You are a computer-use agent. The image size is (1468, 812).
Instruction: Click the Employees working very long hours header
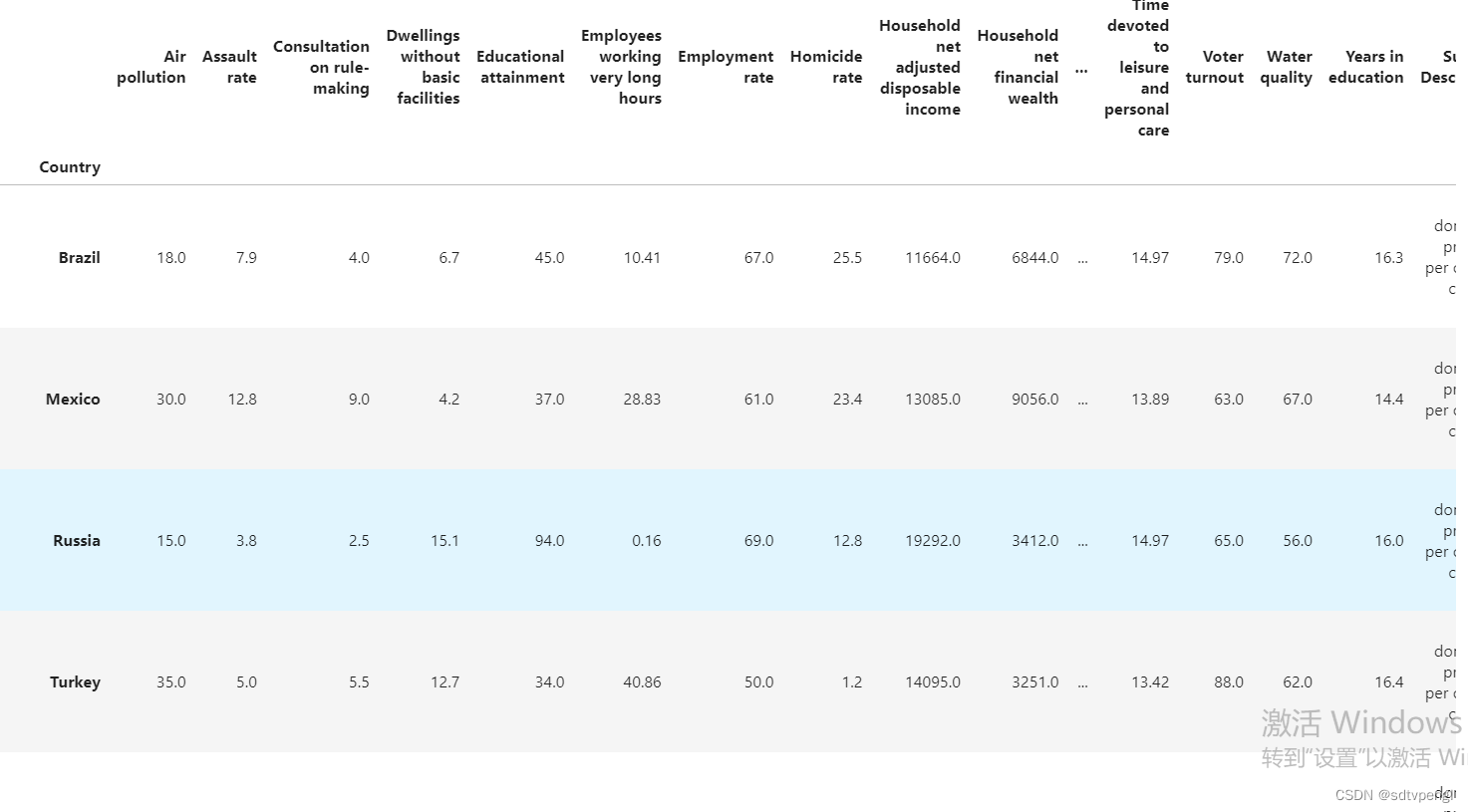point(622,67)
